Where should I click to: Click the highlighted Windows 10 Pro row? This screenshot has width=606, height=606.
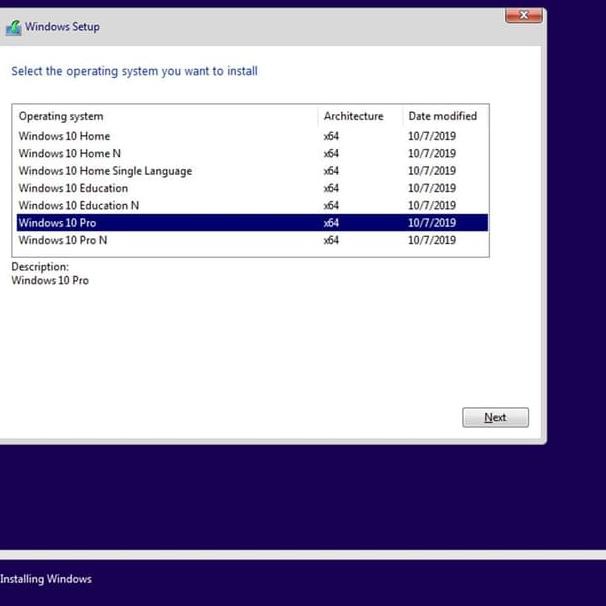pyautogui.click(x=57, y=223)
